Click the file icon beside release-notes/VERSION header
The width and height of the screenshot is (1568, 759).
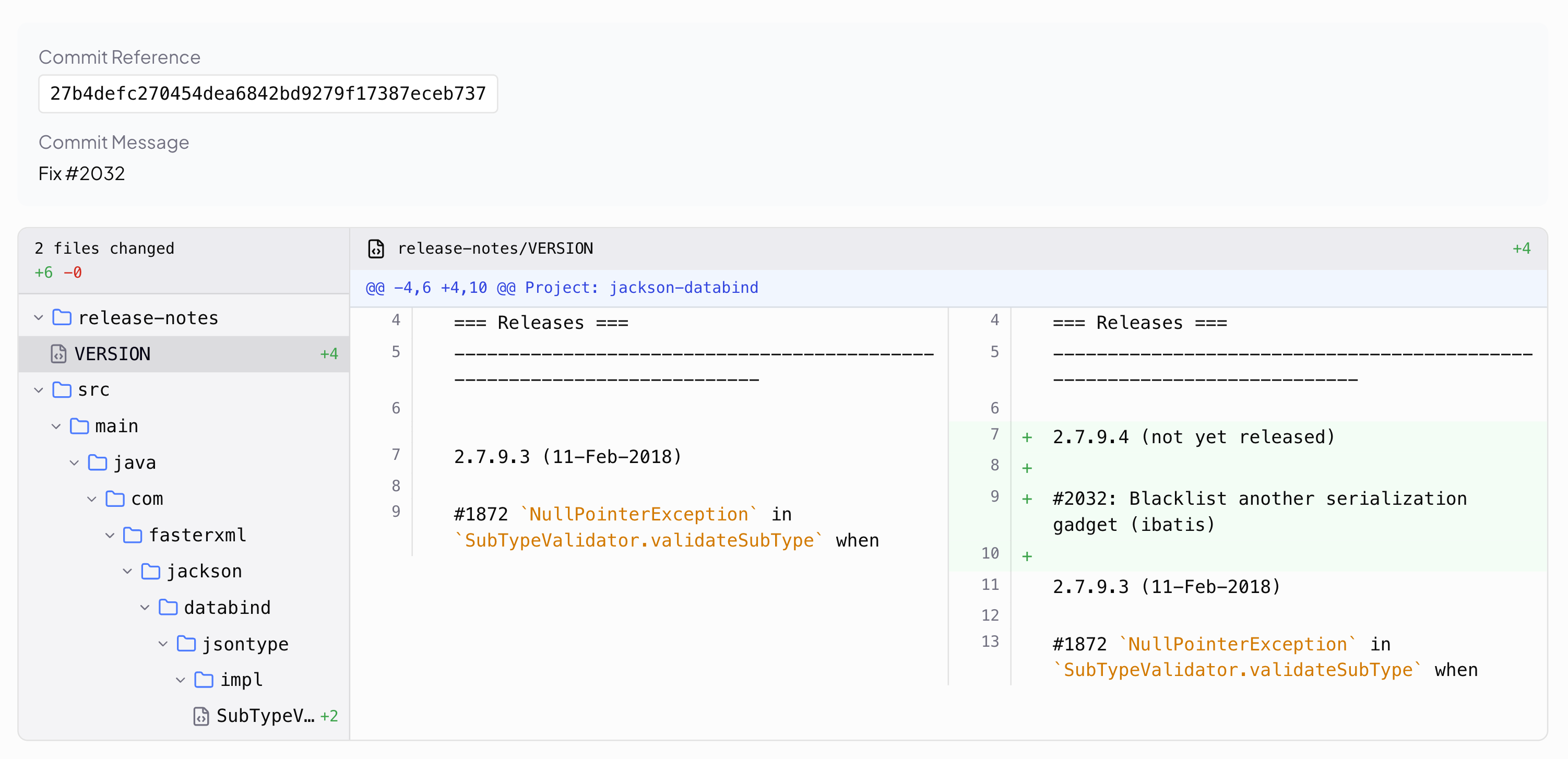tap(376, 248)
